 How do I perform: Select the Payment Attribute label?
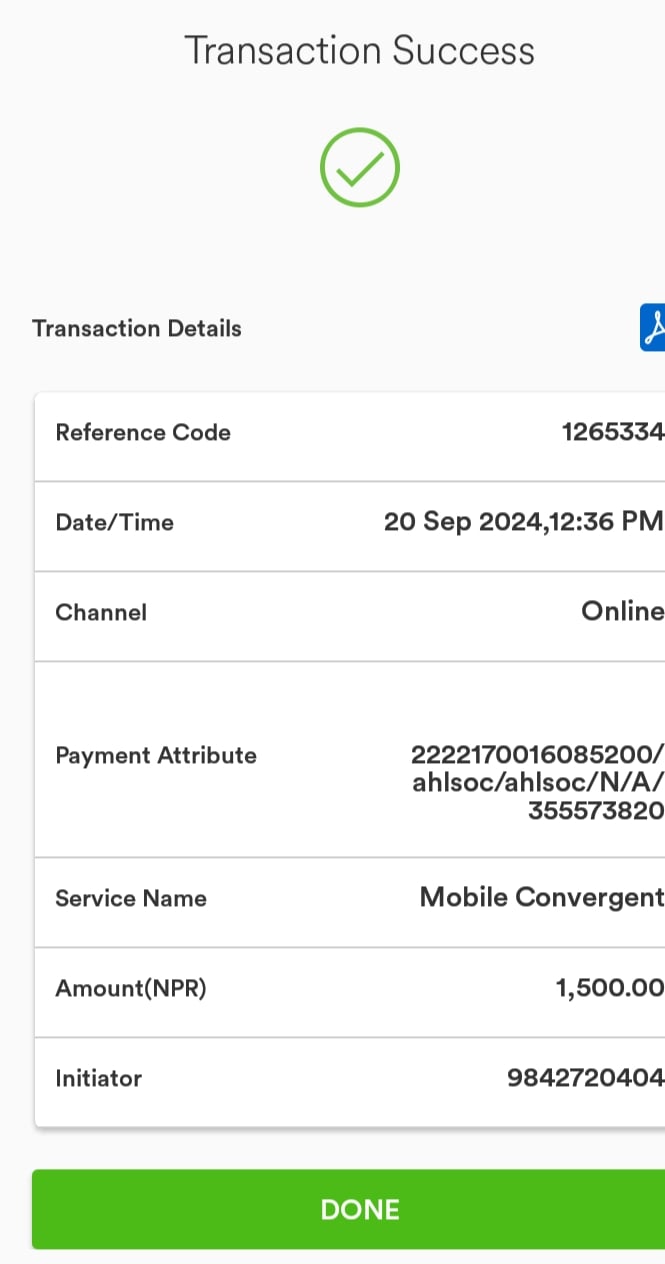(x=156, y=755)
